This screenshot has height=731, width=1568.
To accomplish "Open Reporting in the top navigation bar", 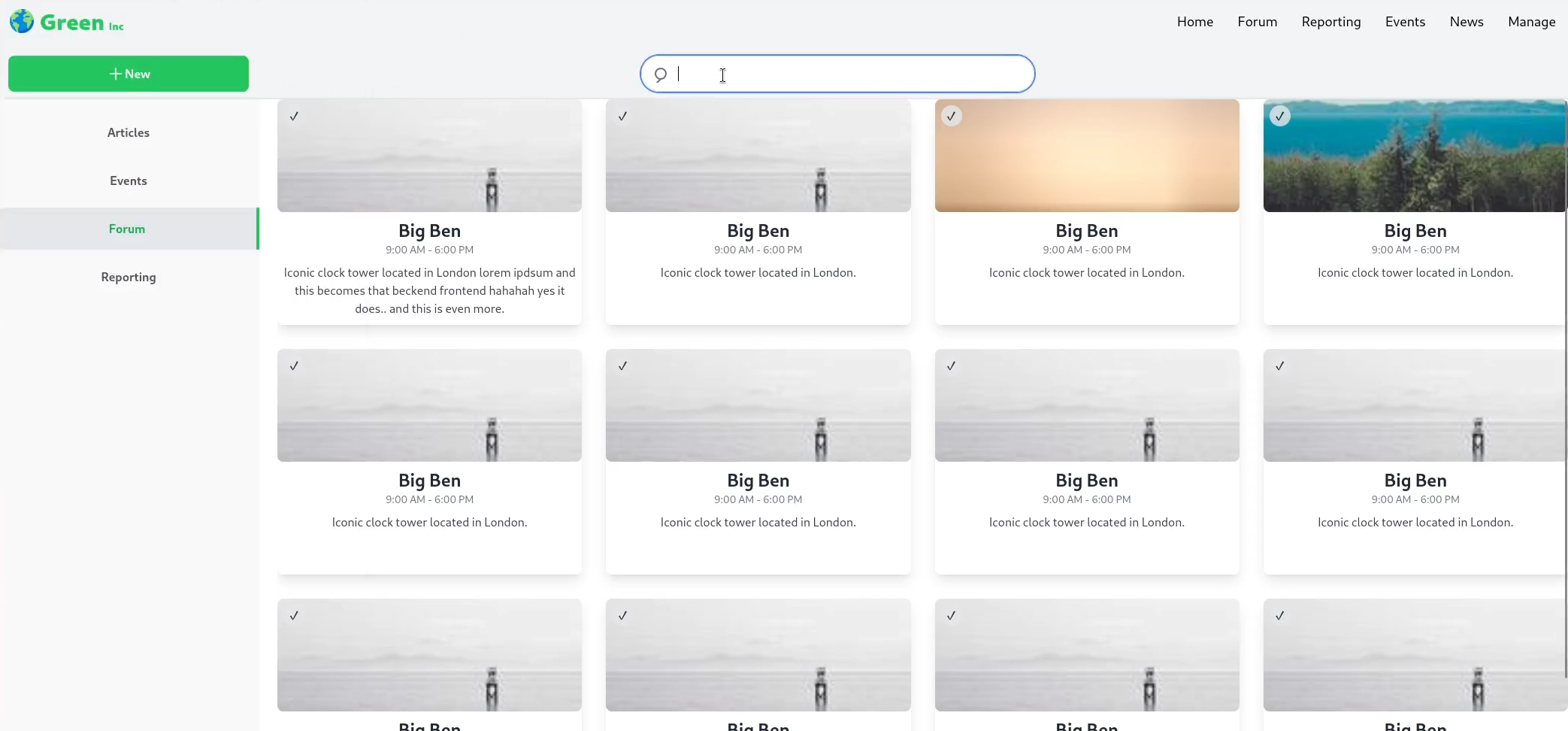I will coord(1331,22).
